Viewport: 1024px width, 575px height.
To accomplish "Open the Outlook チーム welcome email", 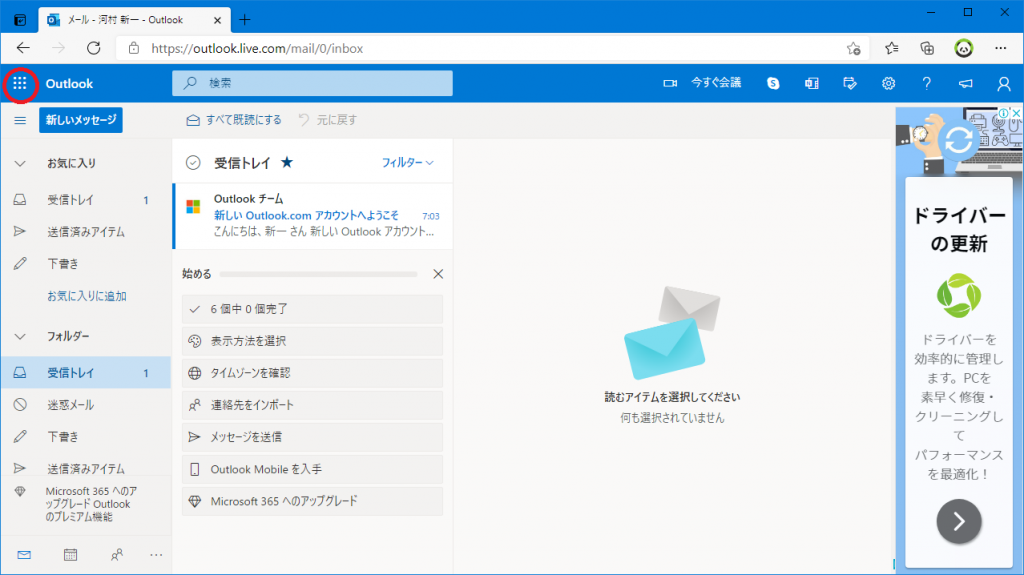I will [x=313, y=216].
